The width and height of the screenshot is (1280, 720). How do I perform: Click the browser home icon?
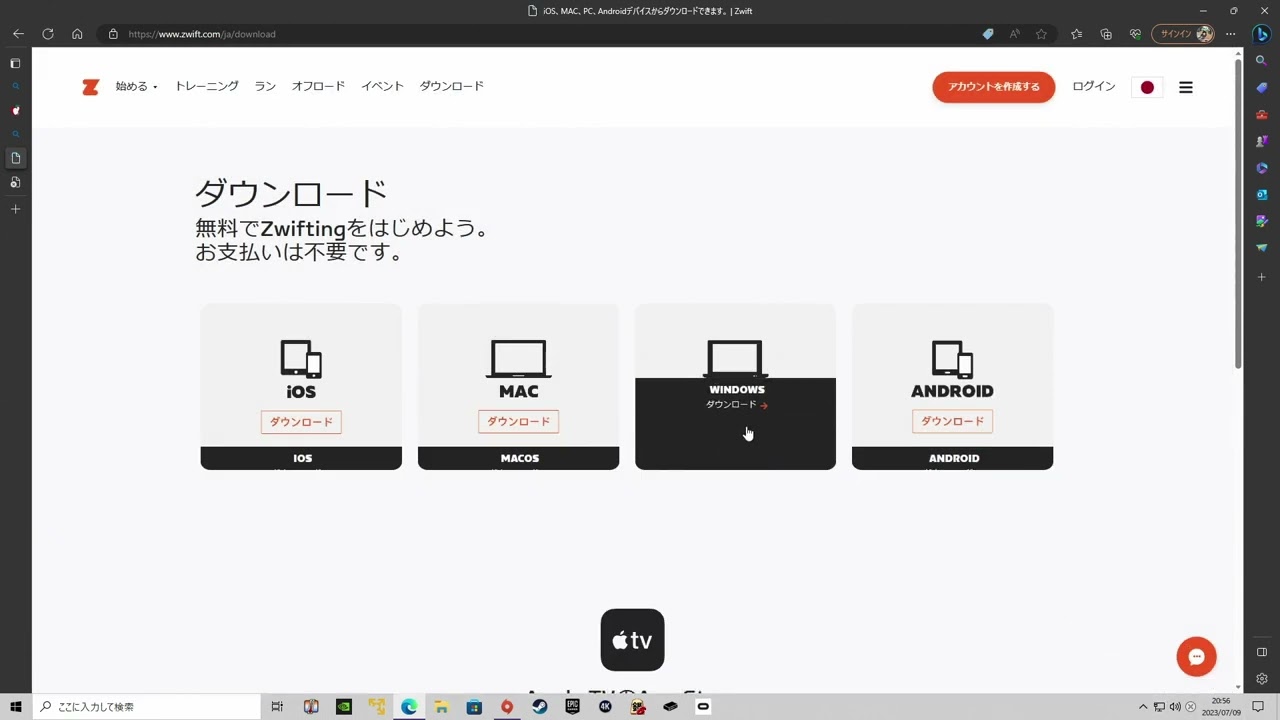(77, 34)
